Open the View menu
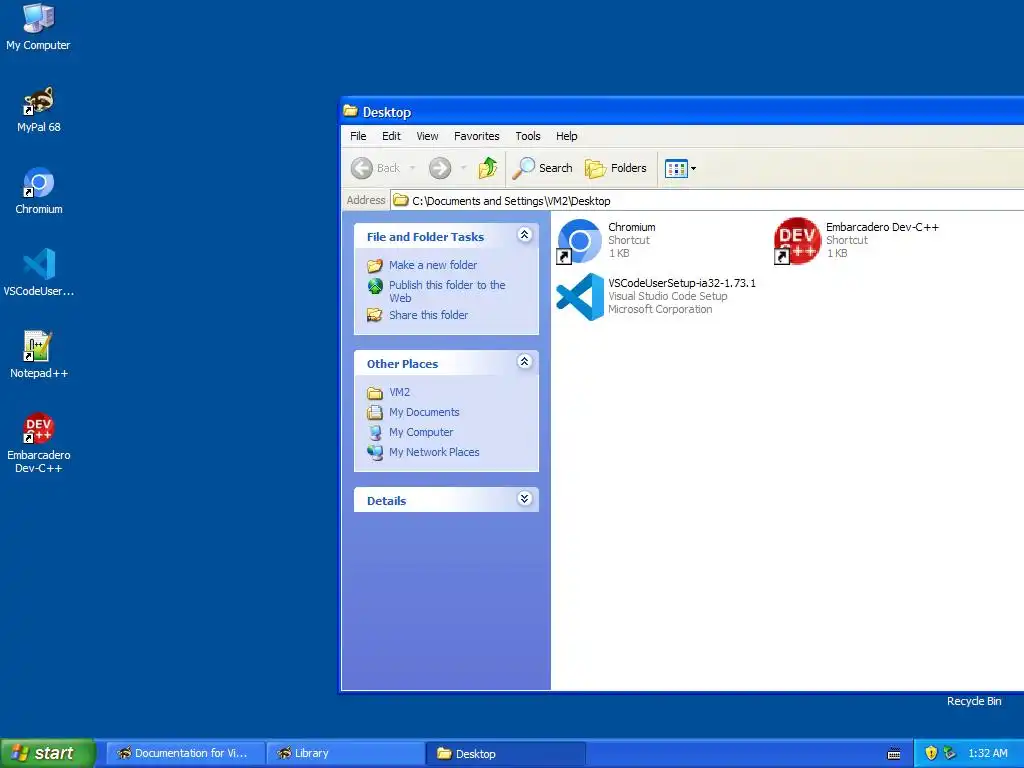This screenshot has width=1024, height=768. pos(427,136)
